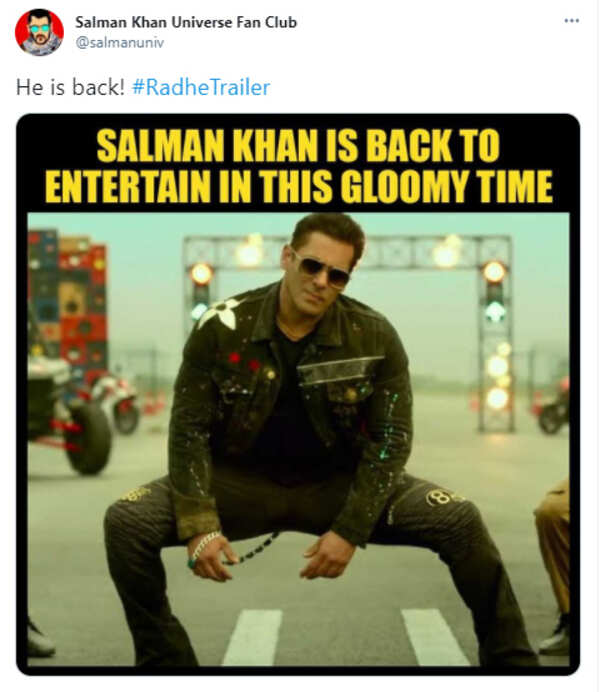
Task: Click the number 8 patch on the knee
Action: [442, 497]
